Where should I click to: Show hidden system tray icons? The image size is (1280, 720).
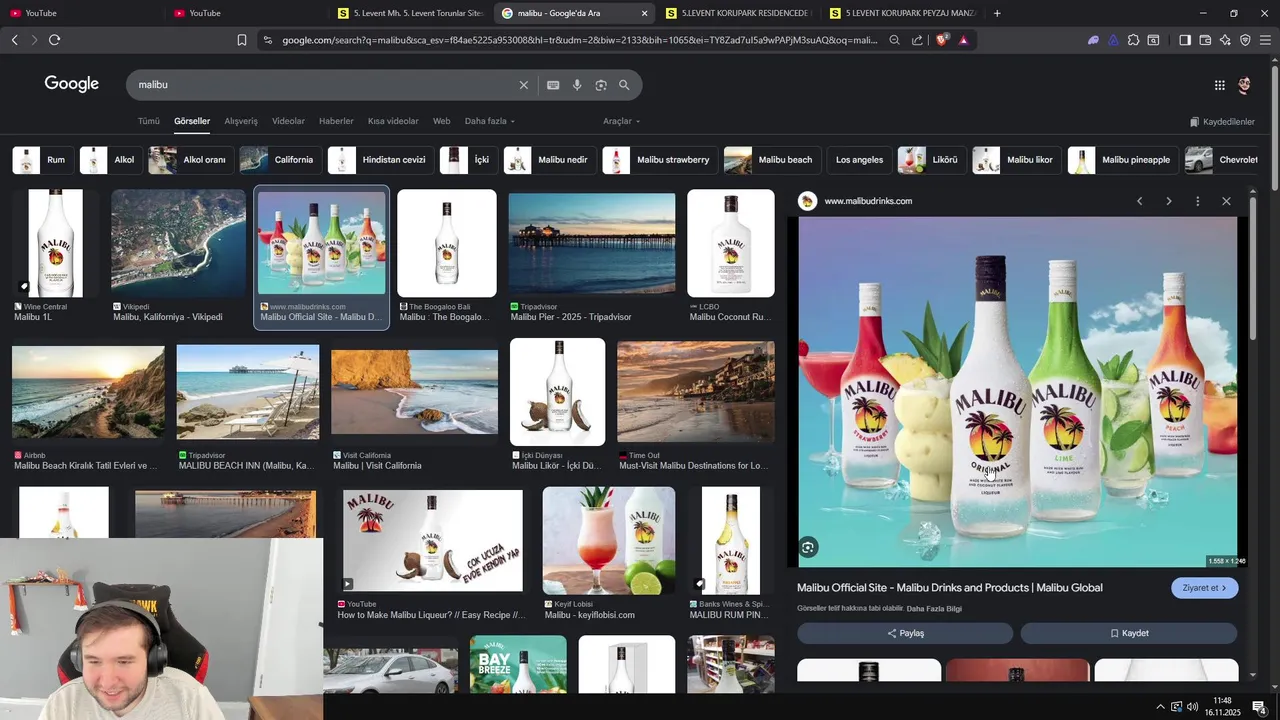[1160, 707]
